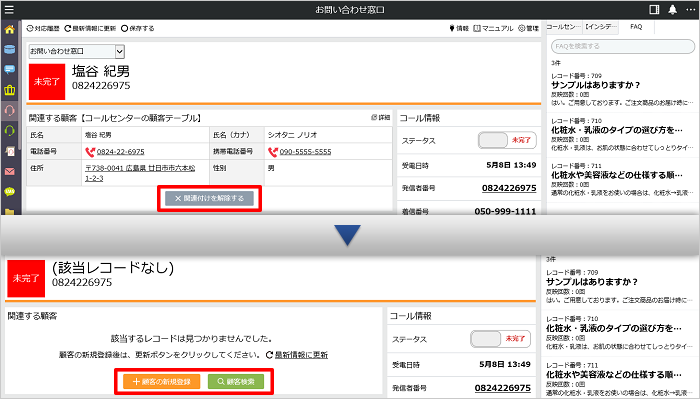
Task: Click the red 未完了 badge beside 該当レコードなし
Action: [x=26, y=278]
